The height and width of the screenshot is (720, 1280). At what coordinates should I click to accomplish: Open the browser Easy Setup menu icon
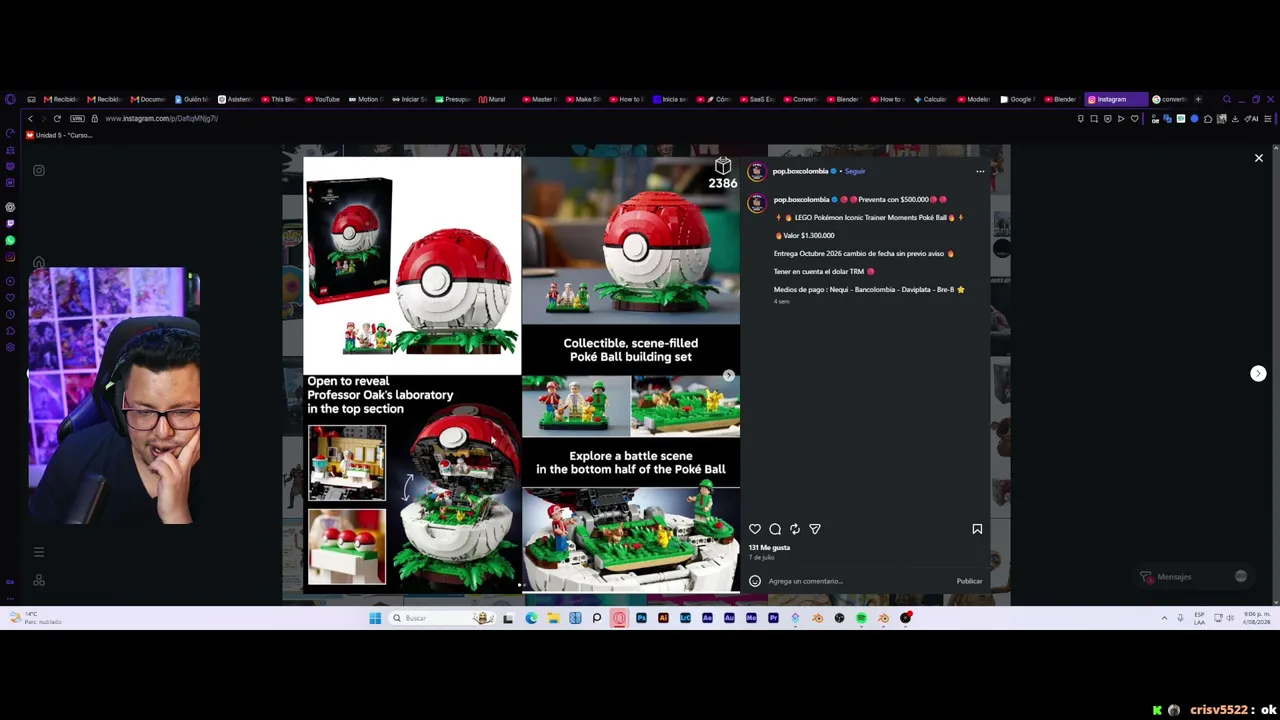pos(1268,119)
